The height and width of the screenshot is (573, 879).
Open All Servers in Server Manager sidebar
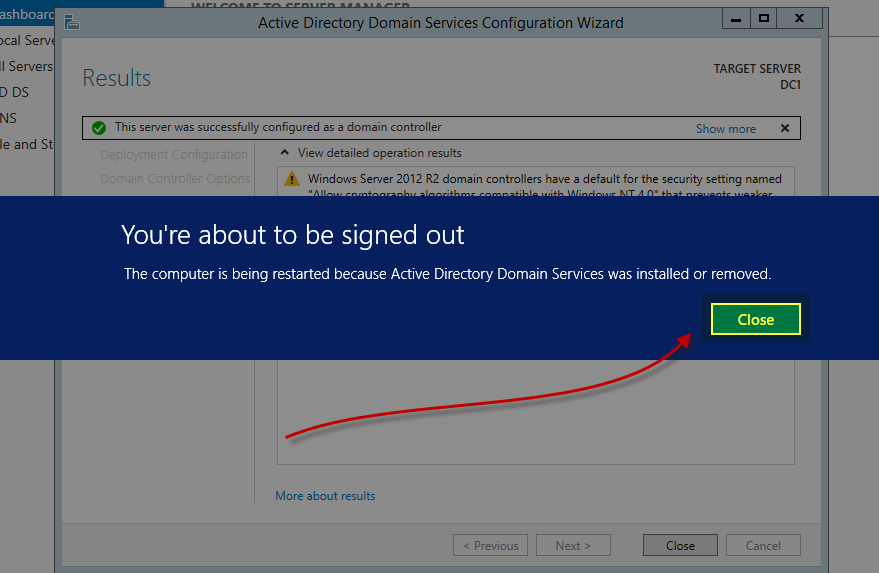point(27,66)
